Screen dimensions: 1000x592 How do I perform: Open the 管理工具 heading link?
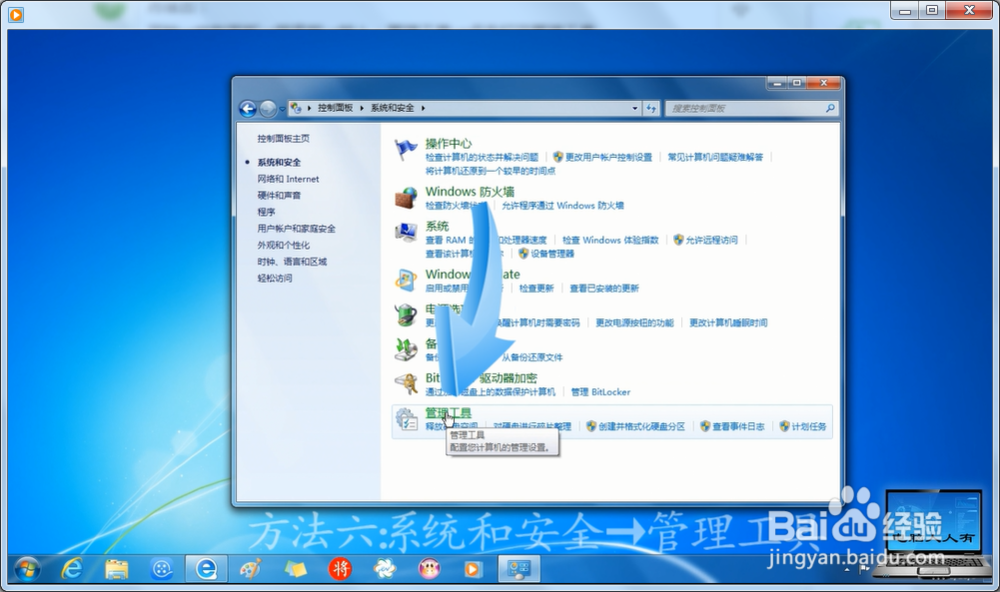click(448, 413)
